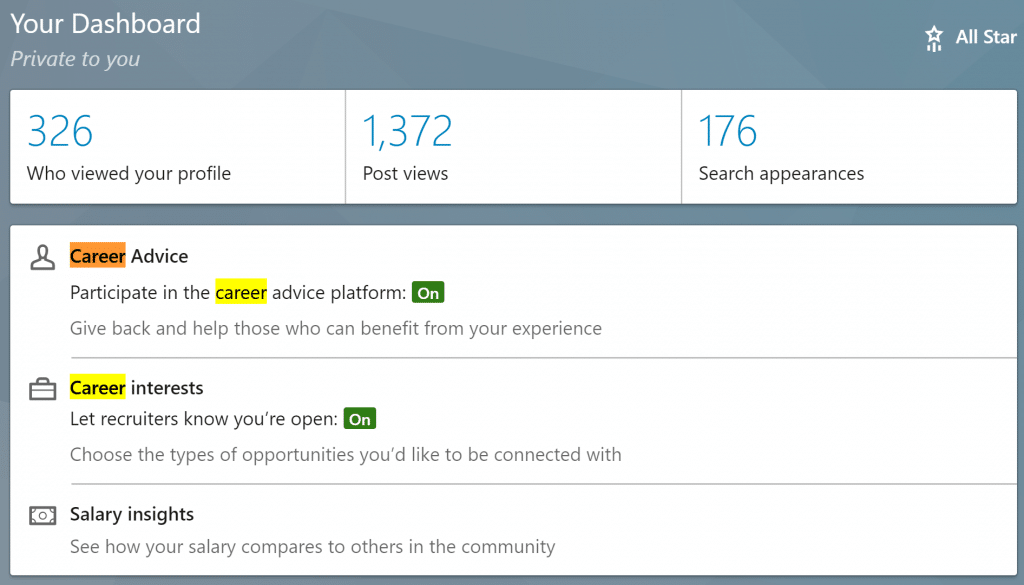Screen dimensions: 1024x585
Task: Toggle the career advice platform On badge
Action: click(x=428, y=293)
